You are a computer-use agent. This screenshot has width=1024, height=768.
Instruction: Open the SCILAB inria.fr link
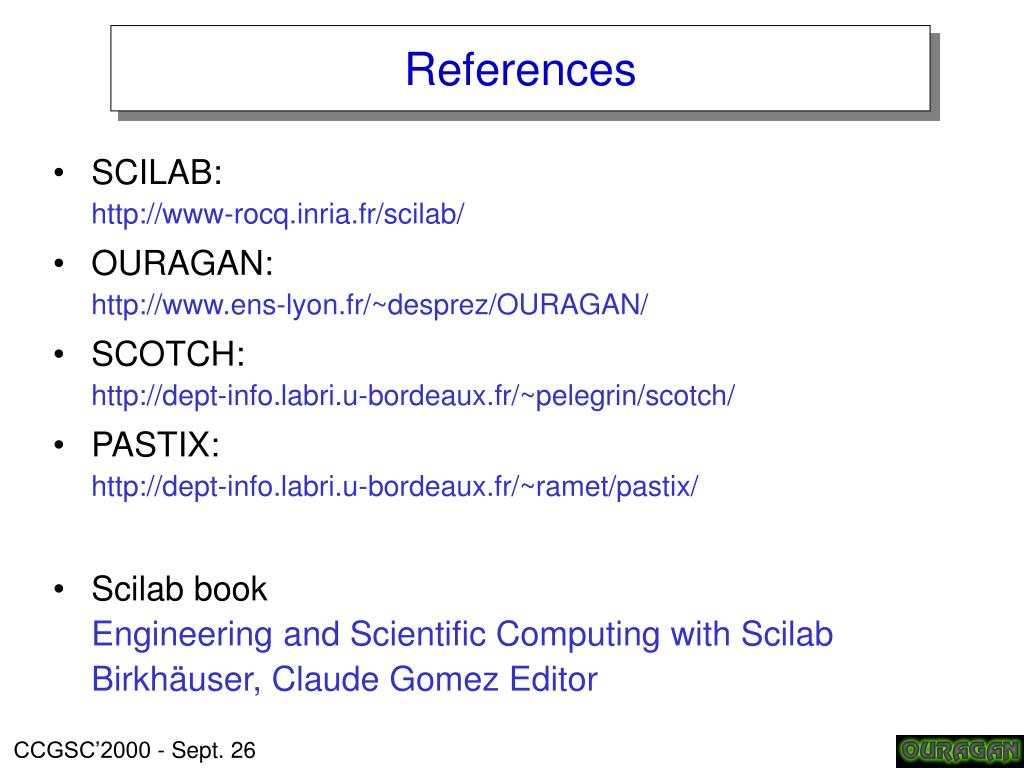point(278,214)
